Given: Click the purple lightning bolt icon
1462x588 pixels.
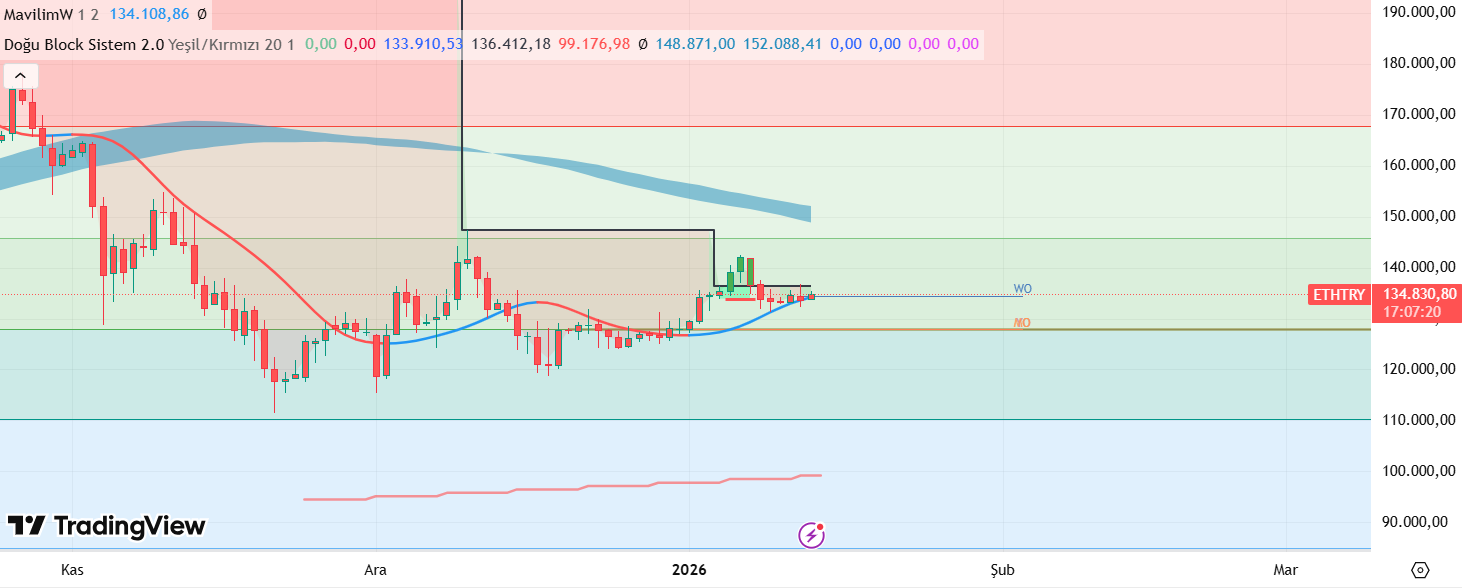Looking at the screenshot, I should (811, 536).
